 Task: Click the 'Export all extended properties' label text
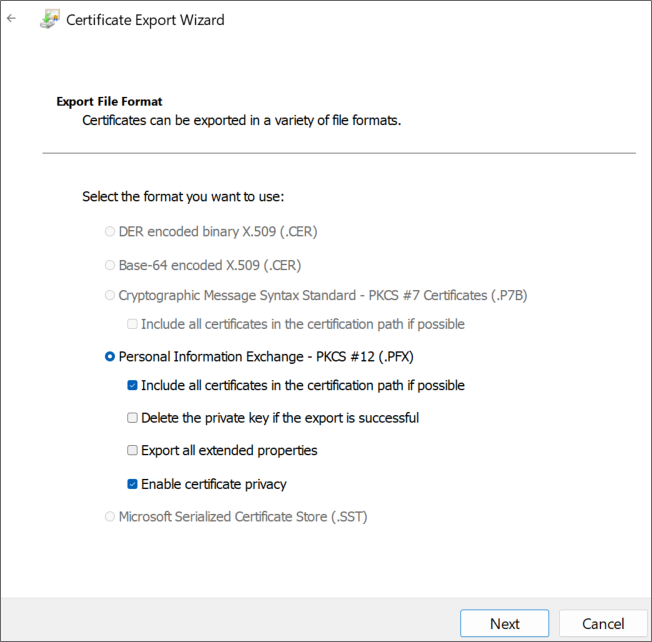(229, 451)
